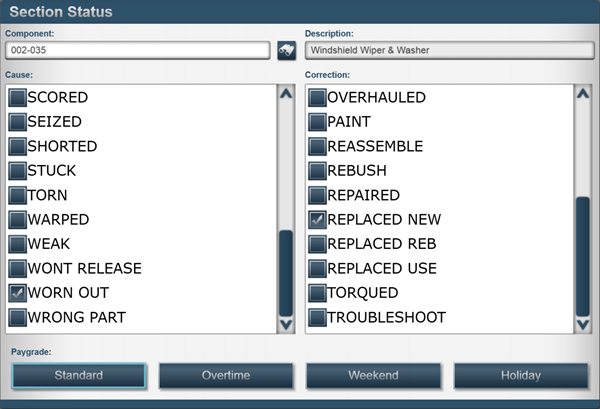This screenshot has width=600, height=409.
Task: Click Correction list scroll down arrow
Action: 583,325
